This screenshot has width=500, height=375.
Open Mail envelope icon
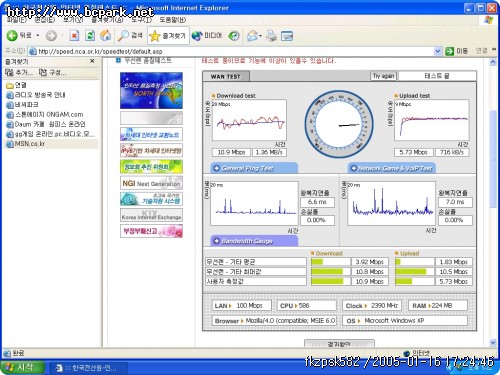tap(252, 36)
